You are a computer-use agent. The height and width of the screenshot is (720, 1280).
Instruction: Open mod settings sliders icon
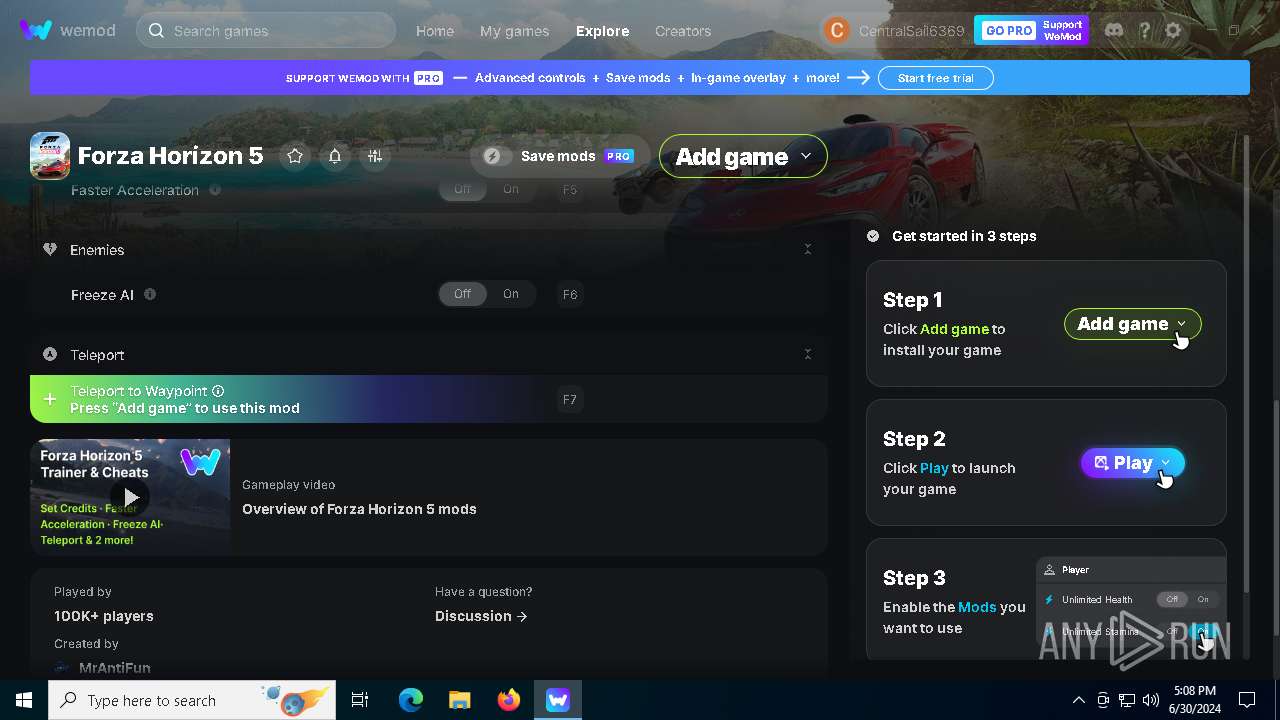point(375,156)
